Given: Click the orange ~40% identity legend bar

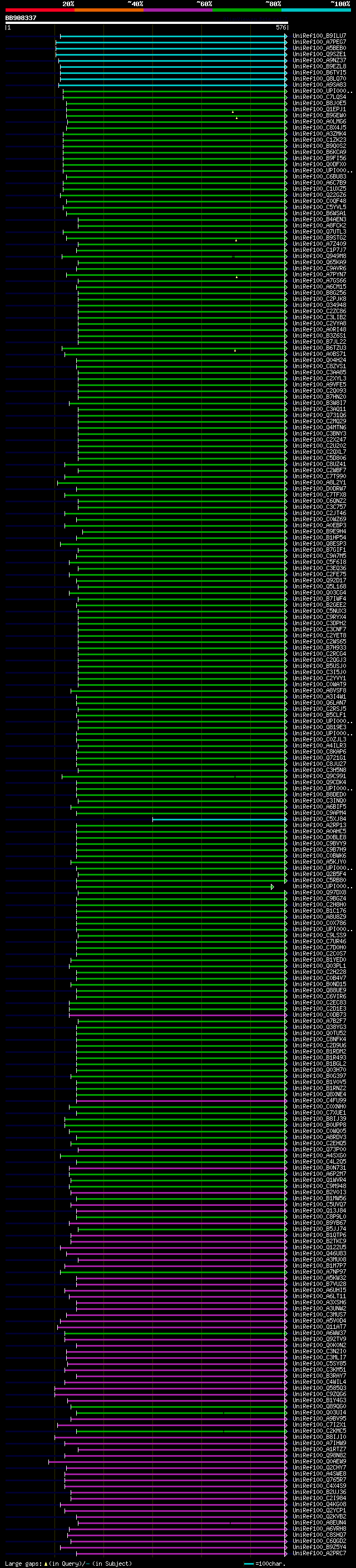Looking at the screenshot, I should [109, 10].
